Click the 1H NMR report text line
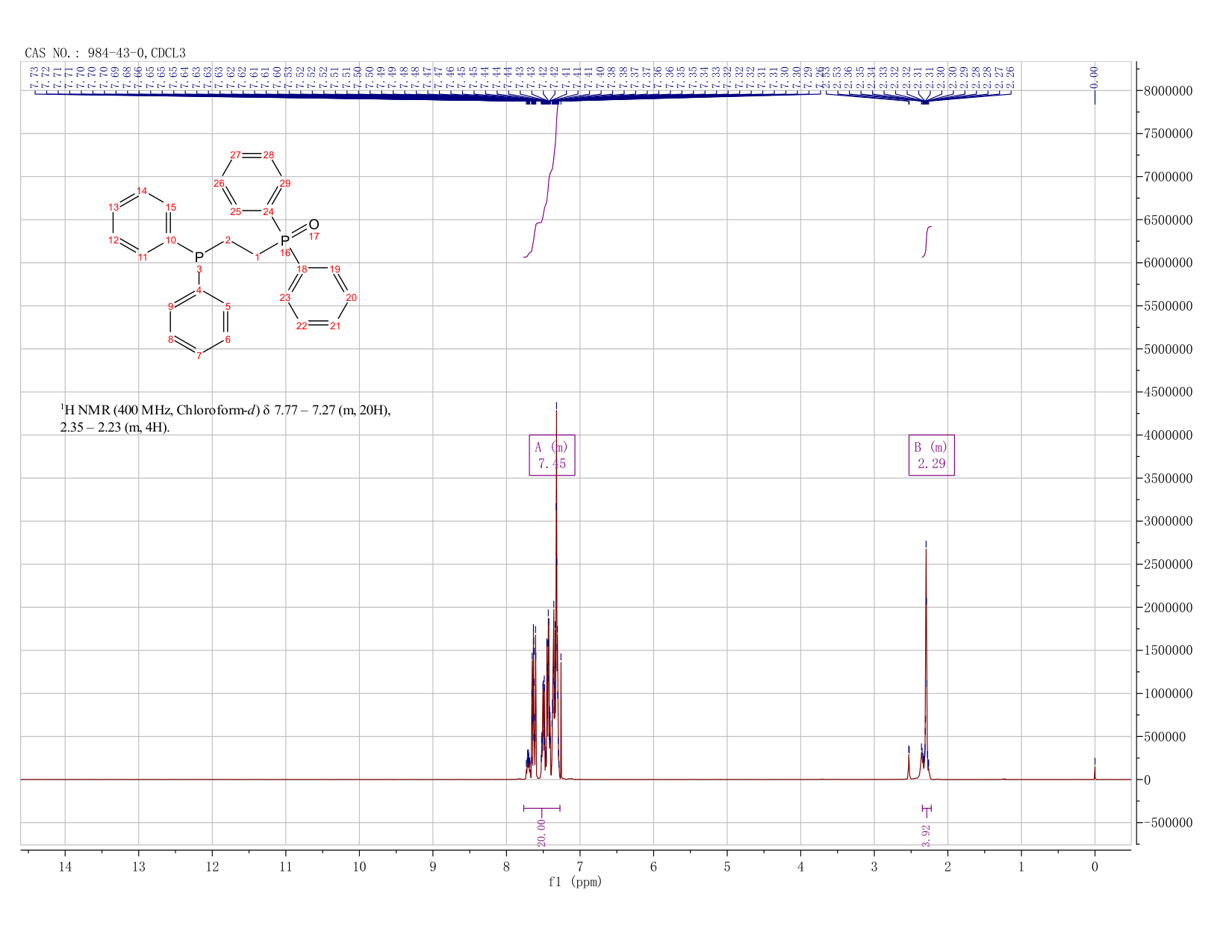Image resolution: width=1232 pixels, height=952 pixels. [225, 419]
